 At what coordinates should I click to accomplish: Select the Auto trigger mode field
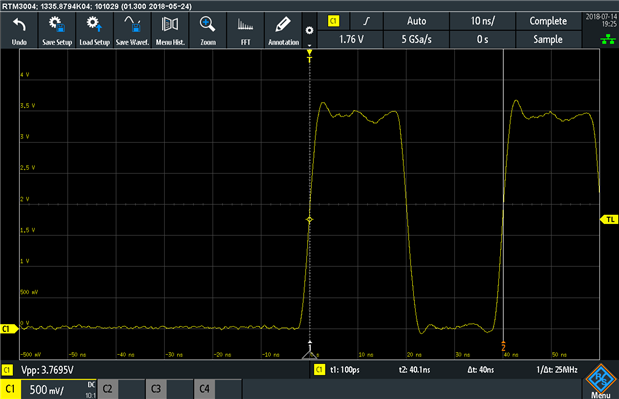[416, 21]
